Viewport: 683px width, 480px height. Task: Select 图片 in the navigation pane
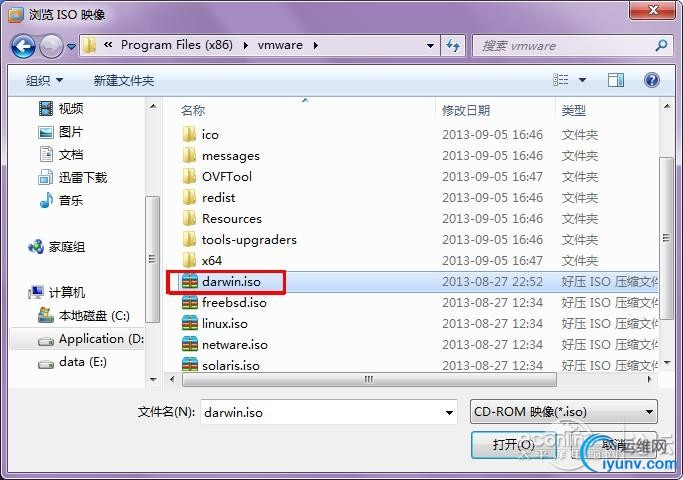[x=61, y=132]
